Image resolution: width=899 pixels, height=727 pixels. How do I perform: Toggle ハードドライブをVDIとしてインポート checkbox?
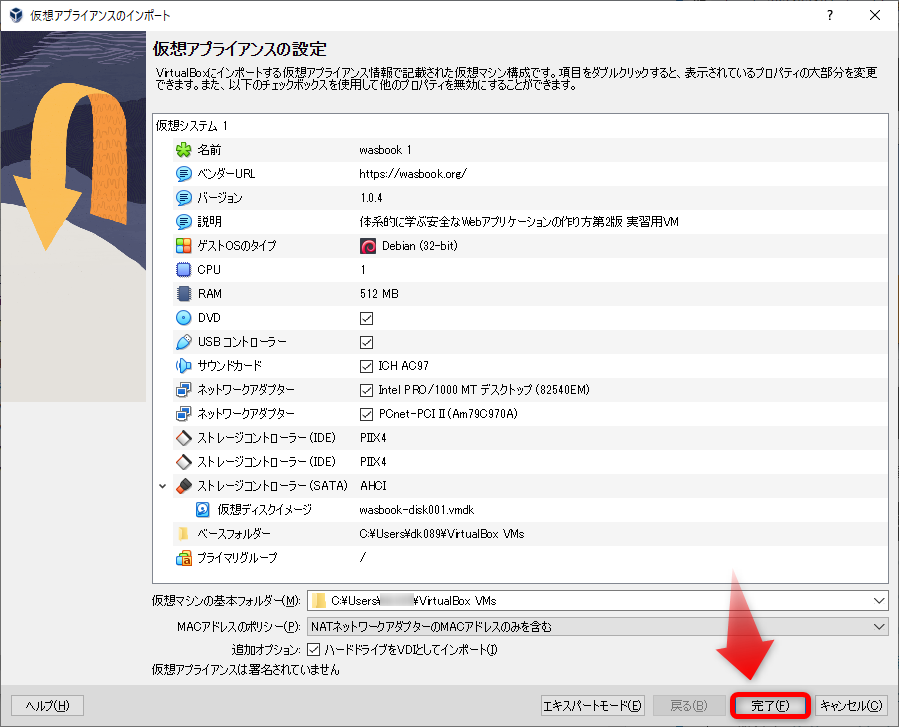[x=314, y=650]
